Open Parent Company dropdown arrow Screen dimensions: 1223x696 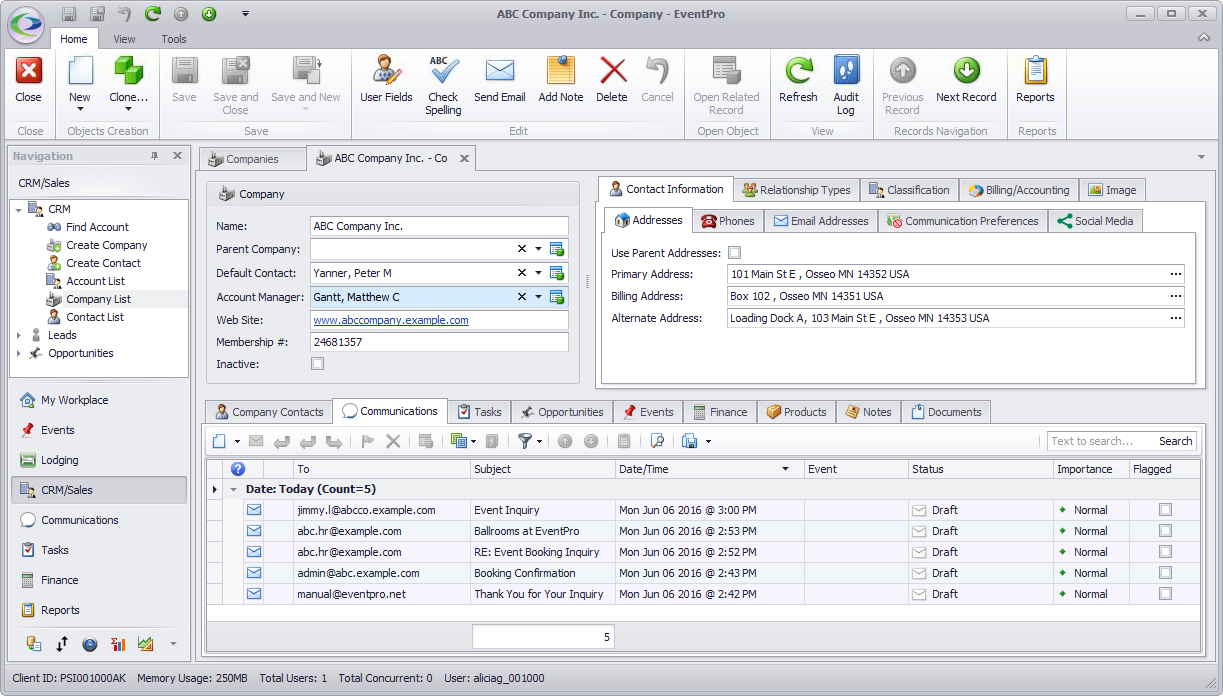(538, 249)
